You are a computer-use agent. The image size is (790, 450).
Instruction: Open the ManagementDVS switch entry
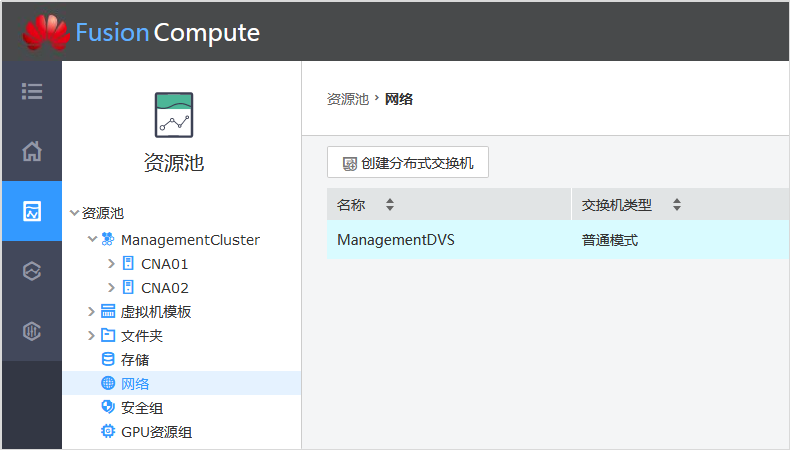(x=396, y=240)
